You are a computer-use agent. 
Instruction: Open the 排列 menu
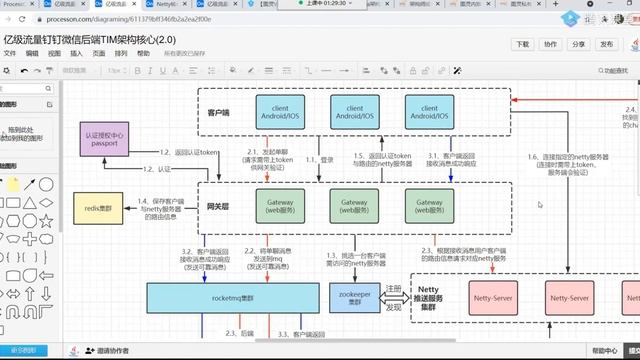(x=121, y=53)
